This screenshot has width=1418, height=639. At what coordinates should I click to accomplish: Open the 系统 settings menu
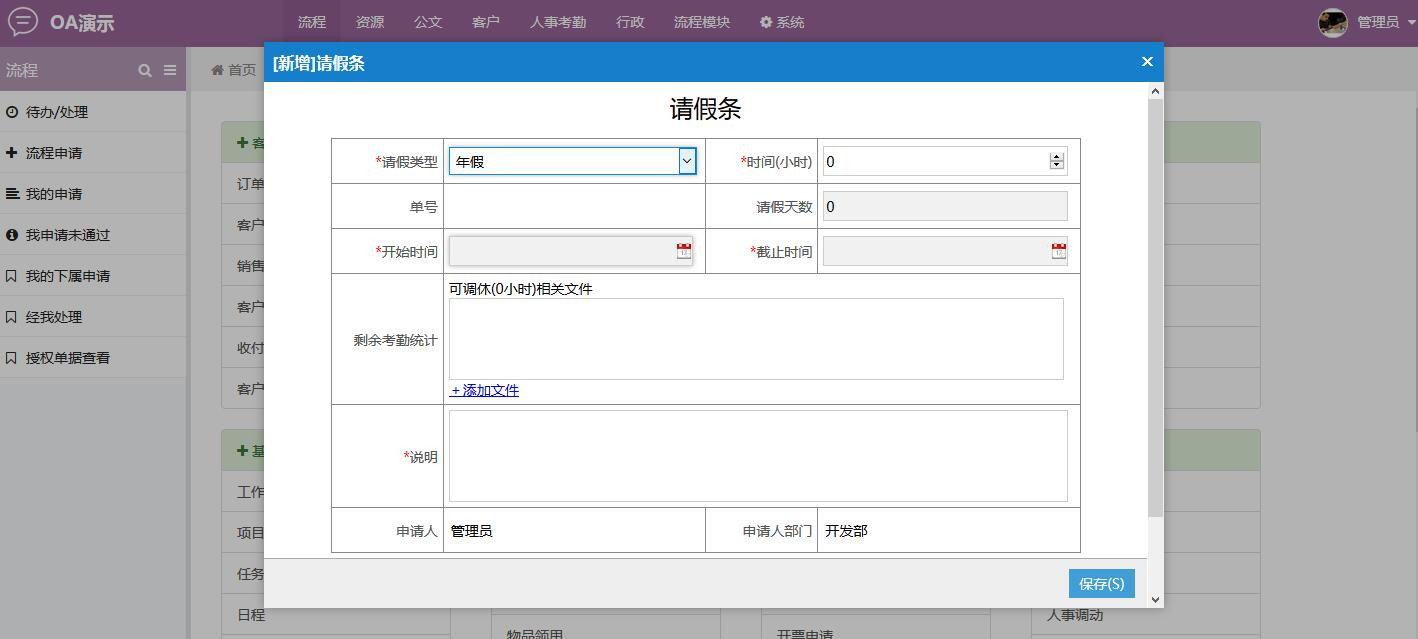click(x=781, y=22)
